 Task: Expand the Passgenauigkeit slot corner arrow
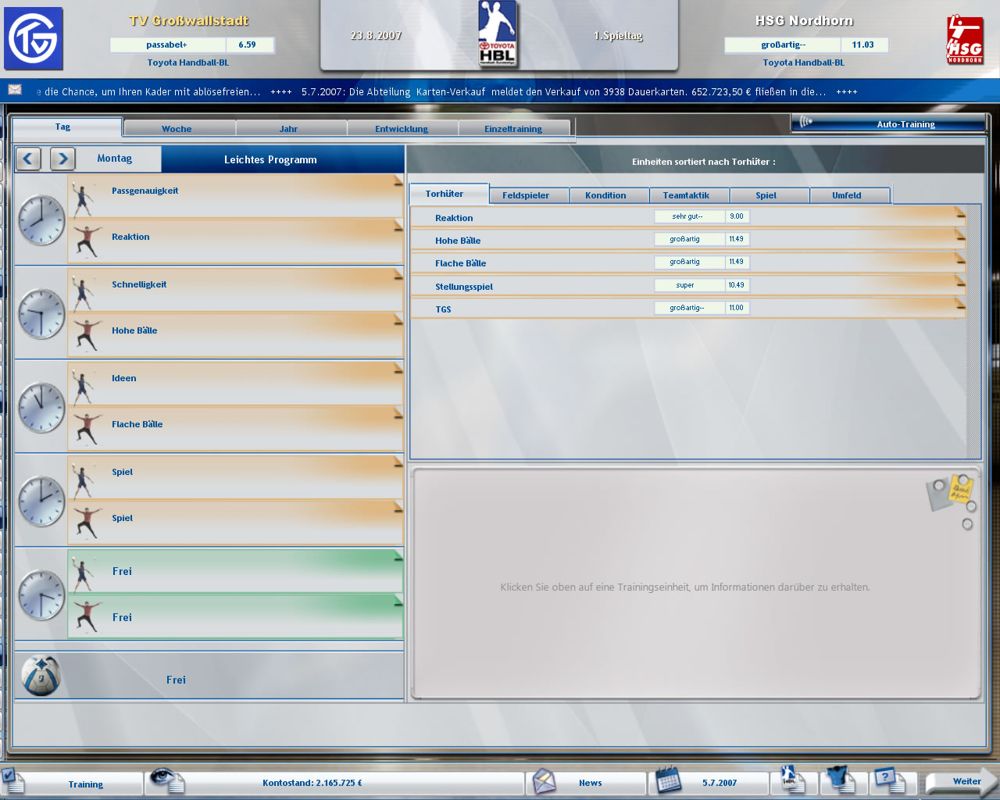click(398, 180)
